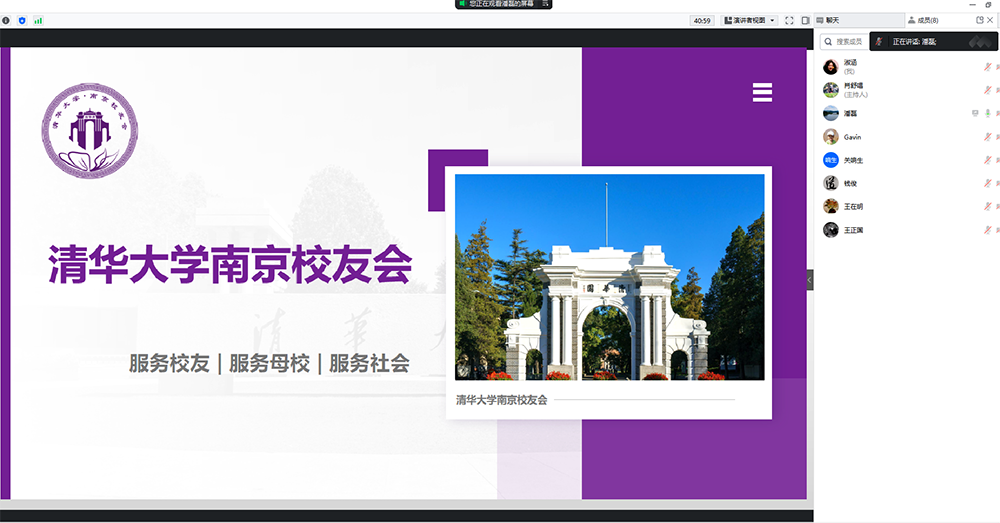Select the 关晓生 name in members list
Screen dimensions: 1000x523
(x=853, y=161)
